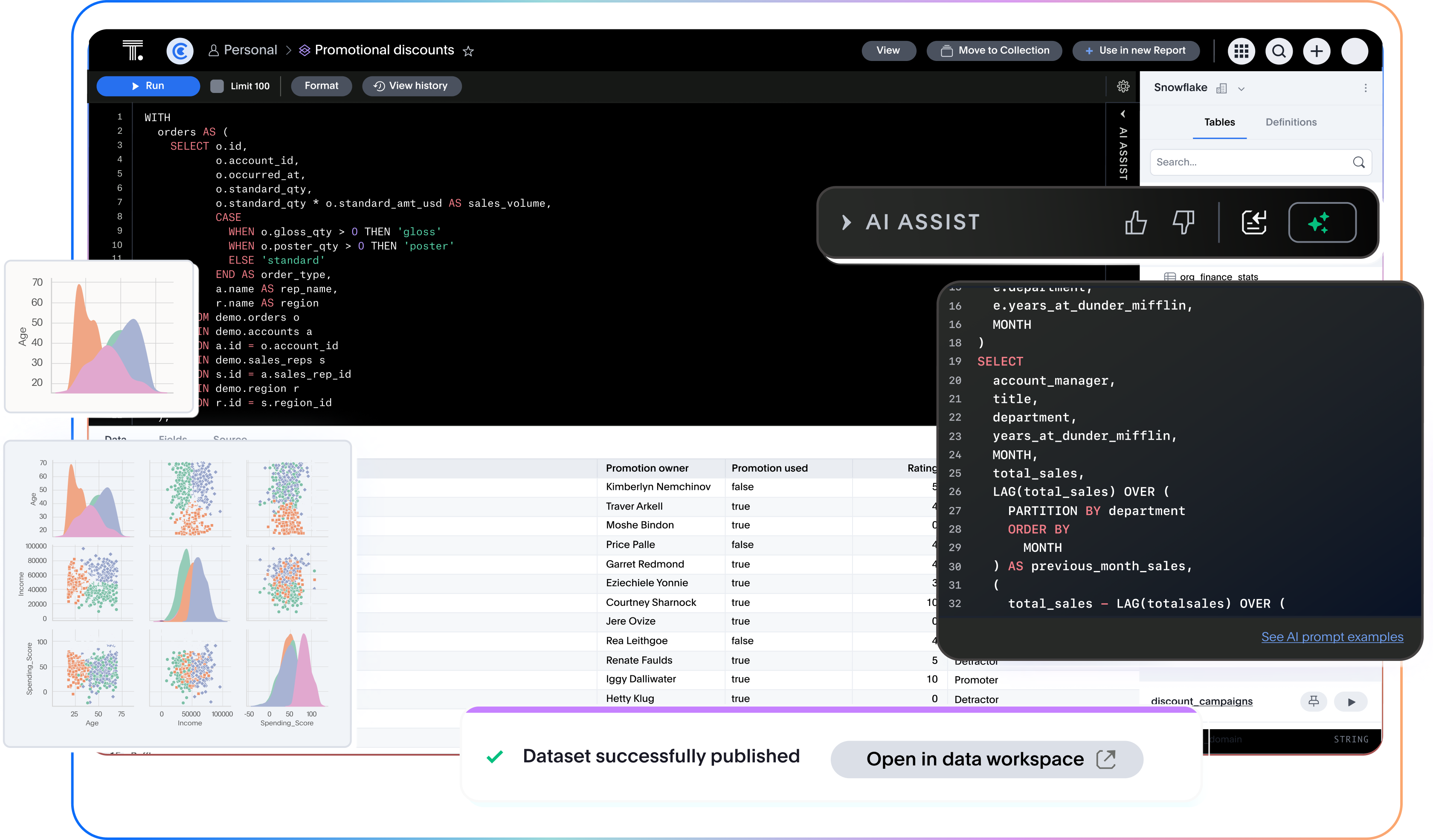Trigger AI generation with the sparkle icon
The image size is (1433, 840).
(x=1322, y=222)
